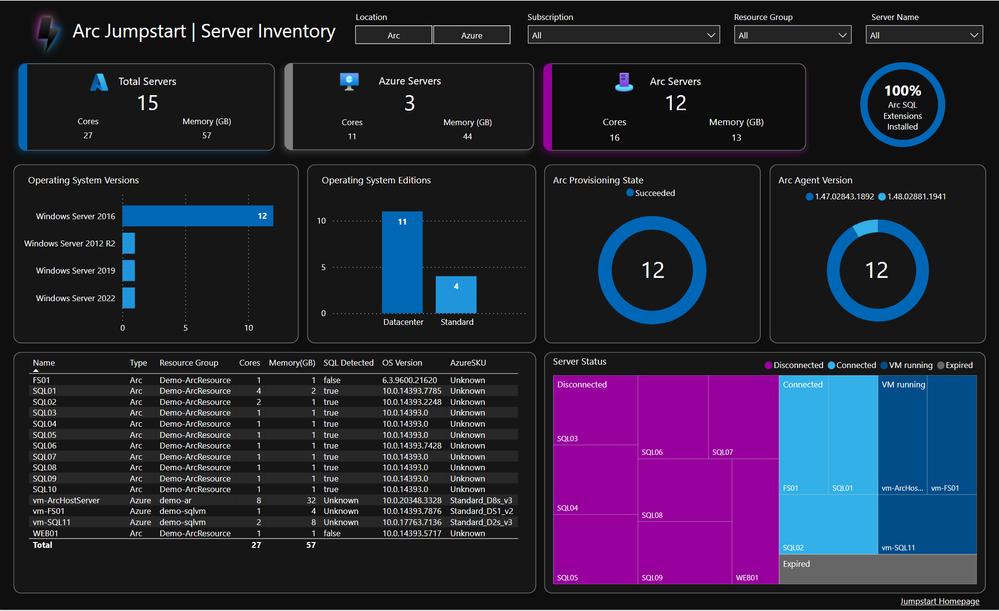The width and height of the screenshot is (999, 611).
Task: Open the Subscription dropdown
Action: (x=623, y=35)
